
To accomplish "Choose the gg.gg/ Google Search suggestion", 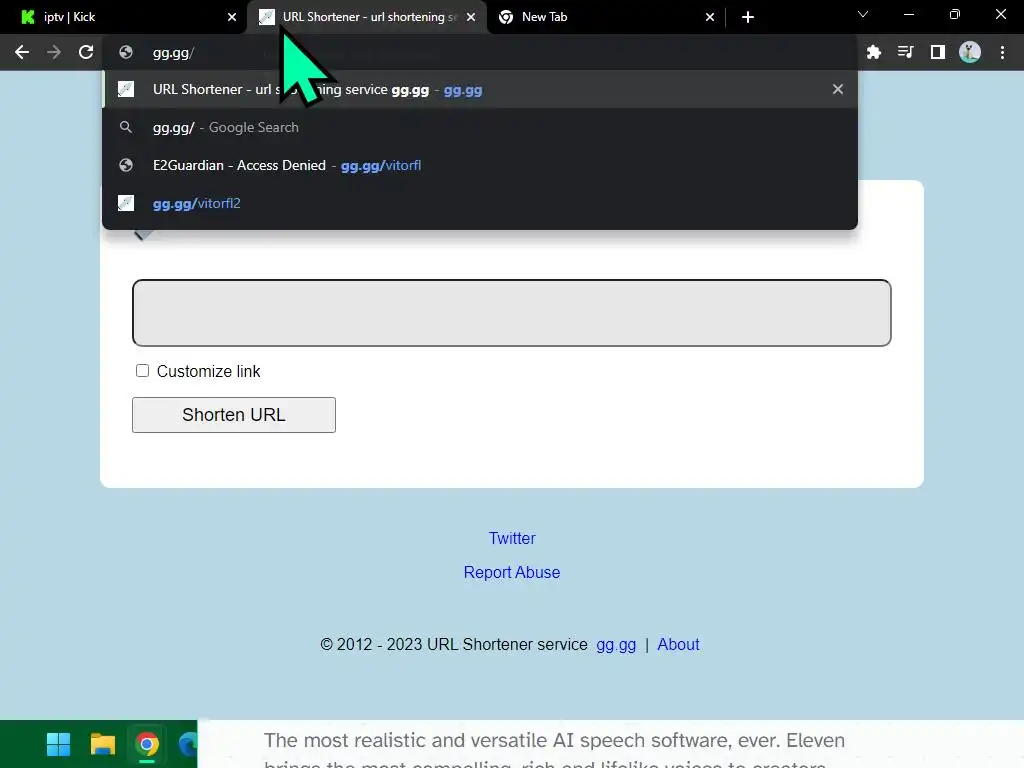I will [x=480, y=127].
